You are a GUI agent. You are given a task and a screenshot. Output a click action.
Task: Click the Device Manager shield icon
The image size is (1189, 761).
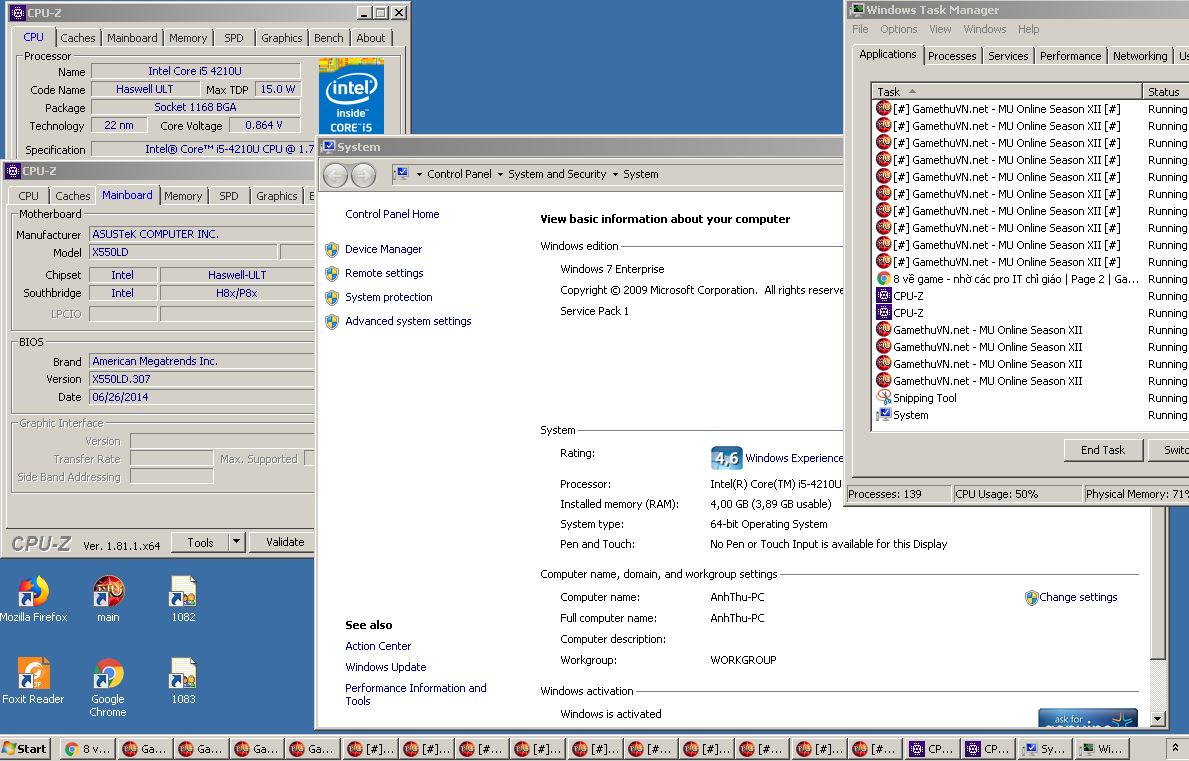tap(331, 249)
